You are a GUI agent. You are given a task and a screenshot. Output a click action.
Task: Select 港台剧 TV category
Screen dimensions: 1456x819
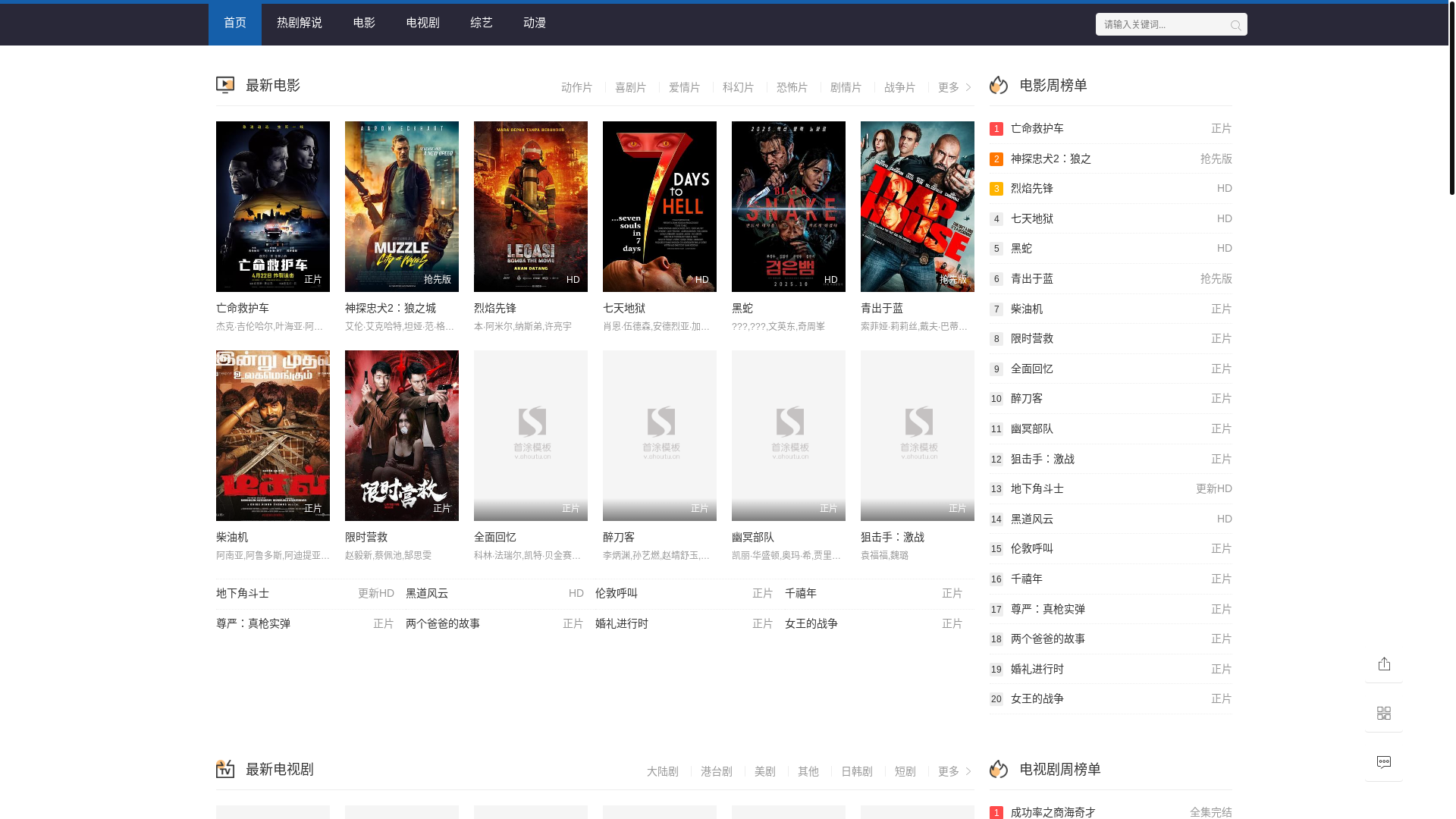717,771
